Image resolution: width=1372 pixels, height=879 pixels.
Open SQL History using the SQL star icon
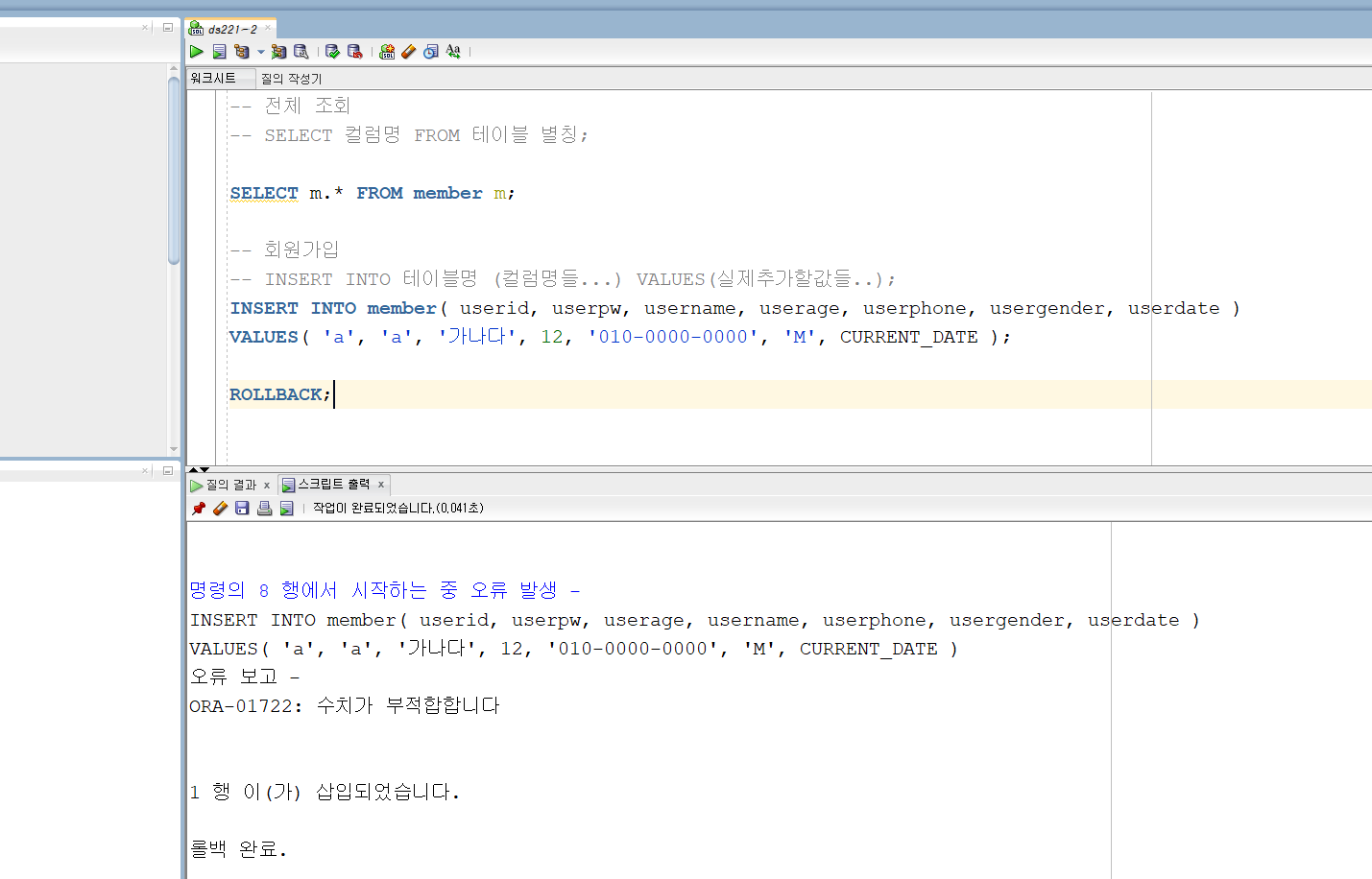pyautogui.click(x=386, y=51)
